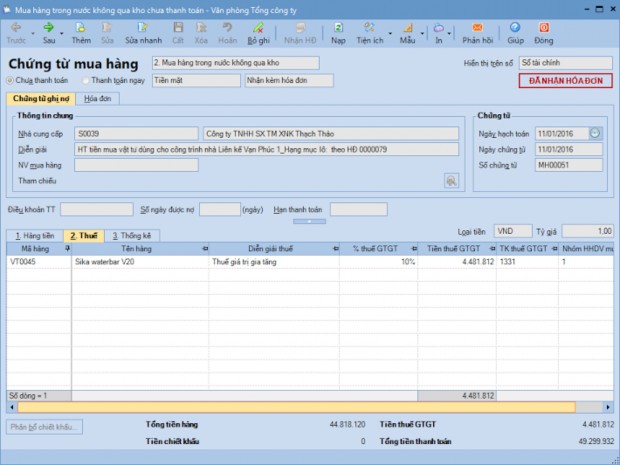Screen dimensions: 620x465
Task: Pin the Tiền thuế GTGT column
Action: [492, 249]
